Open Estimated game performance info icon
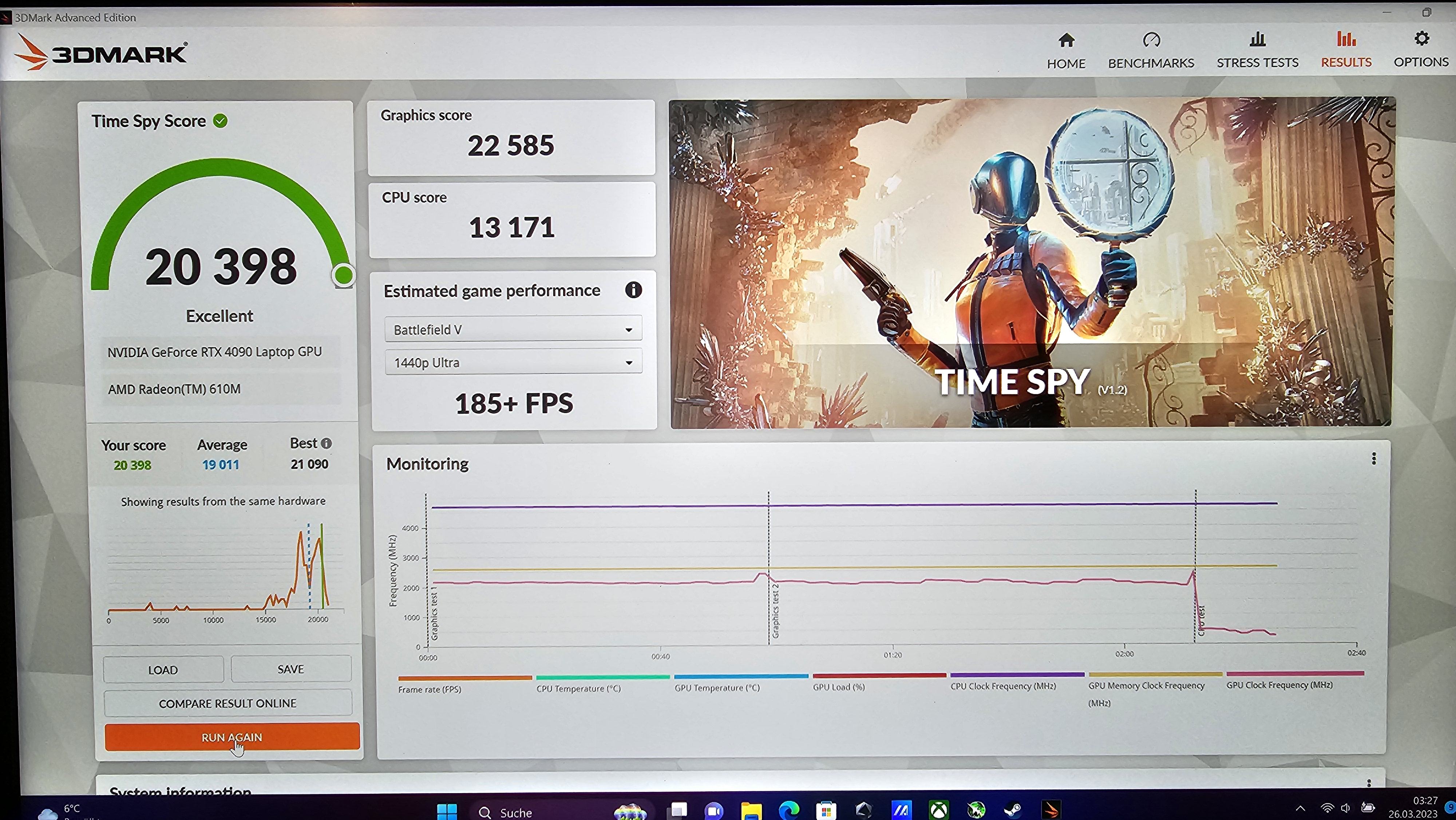 [x=633, y=290]
